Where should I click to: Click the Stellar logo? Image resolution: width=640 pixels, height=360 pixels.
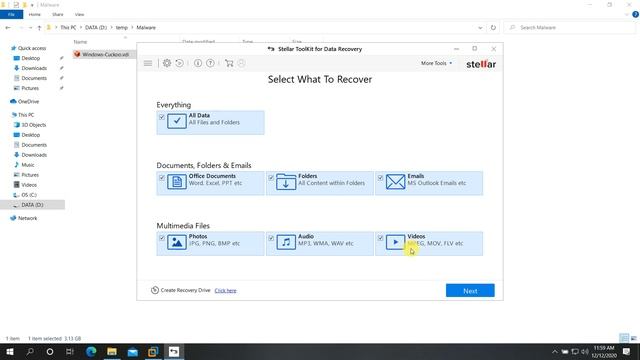pyautogui.click(x=481, y=64)
